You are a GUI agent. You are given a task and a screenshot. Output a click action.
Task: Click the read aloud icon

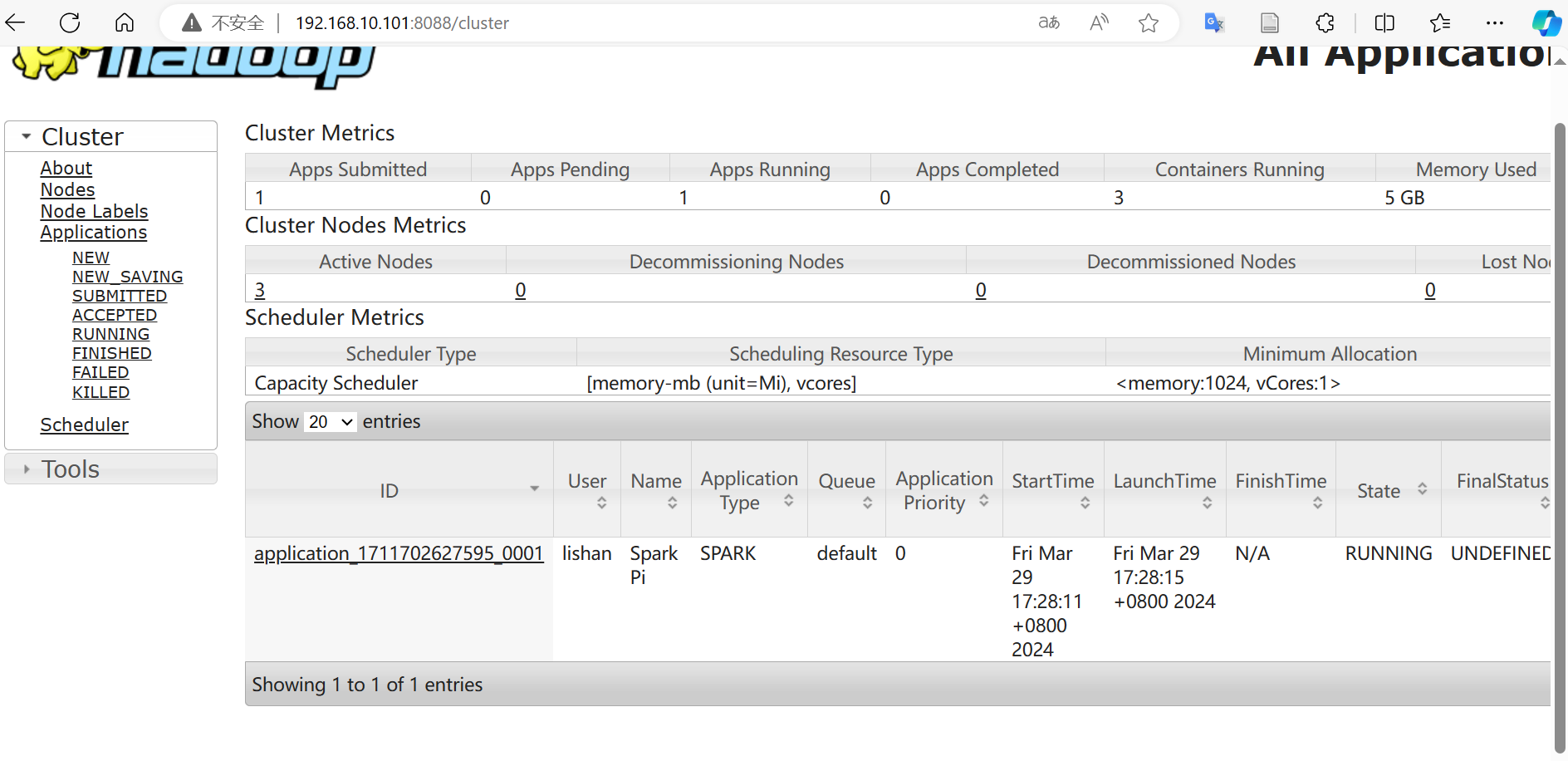point(1099,22)
